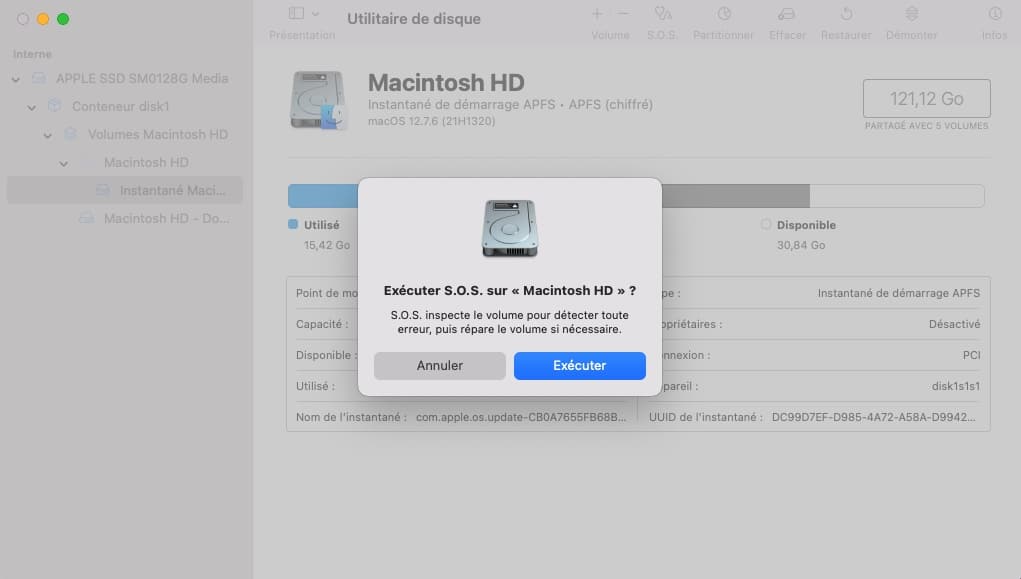Collapse the Volumes Macintosh HD chevron
Screen dimensions: 1021x579
point(48,135)
